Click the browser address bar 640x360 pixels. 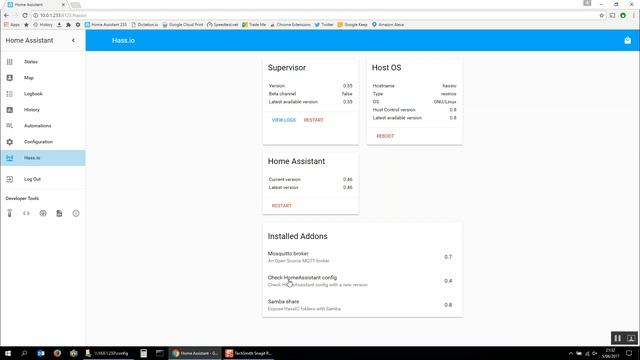coord(314,15)
